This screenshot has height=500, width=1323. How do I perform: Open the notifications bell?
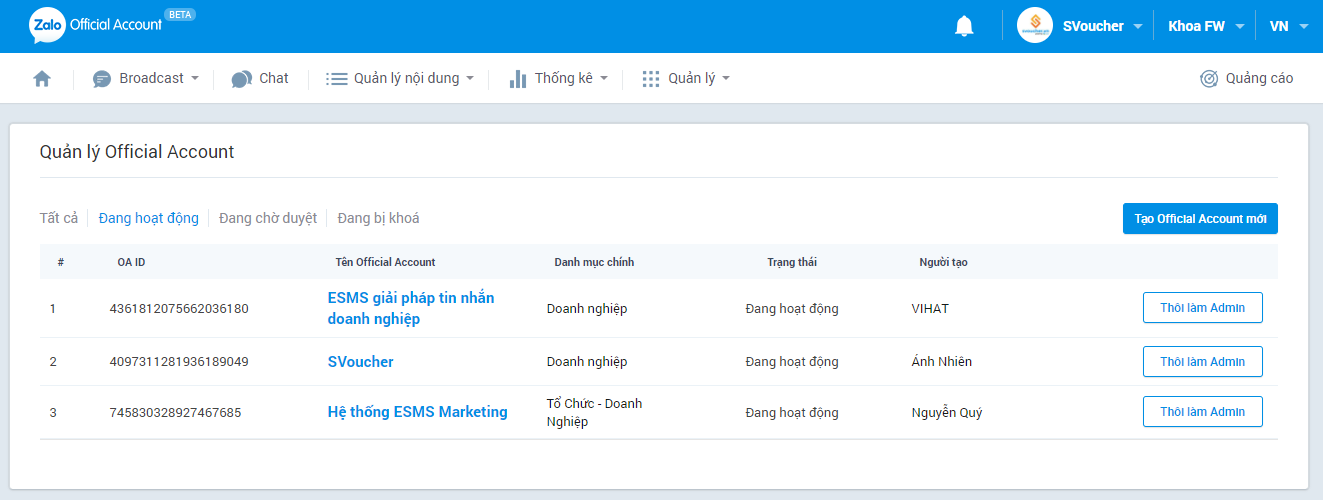[x=964, y=26]
